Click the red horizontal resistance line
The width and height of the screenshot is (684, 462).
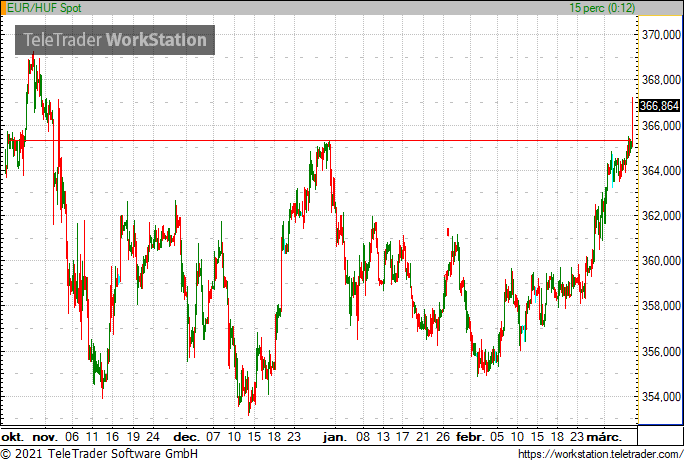[318, 140]
